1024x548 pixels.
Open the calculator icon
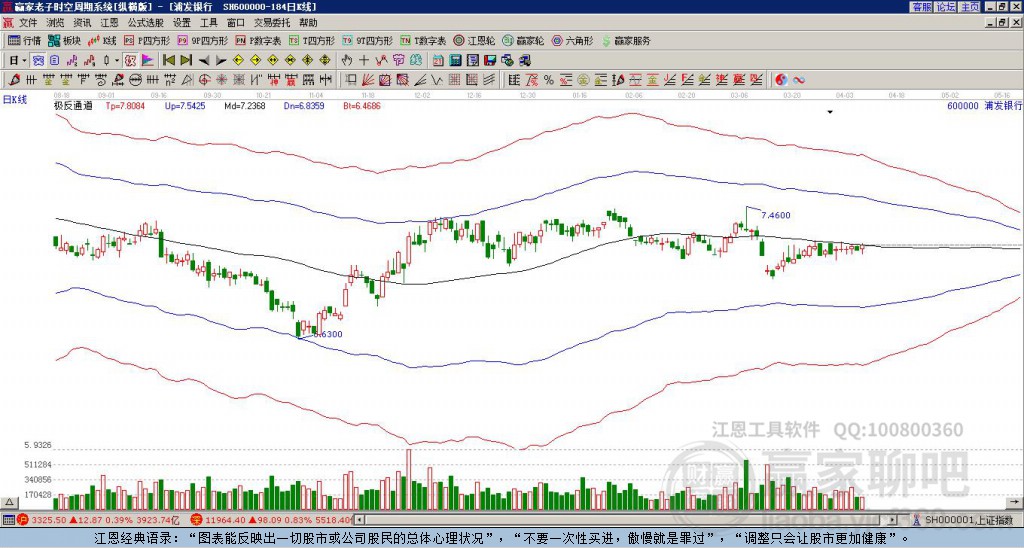(455, 61)
